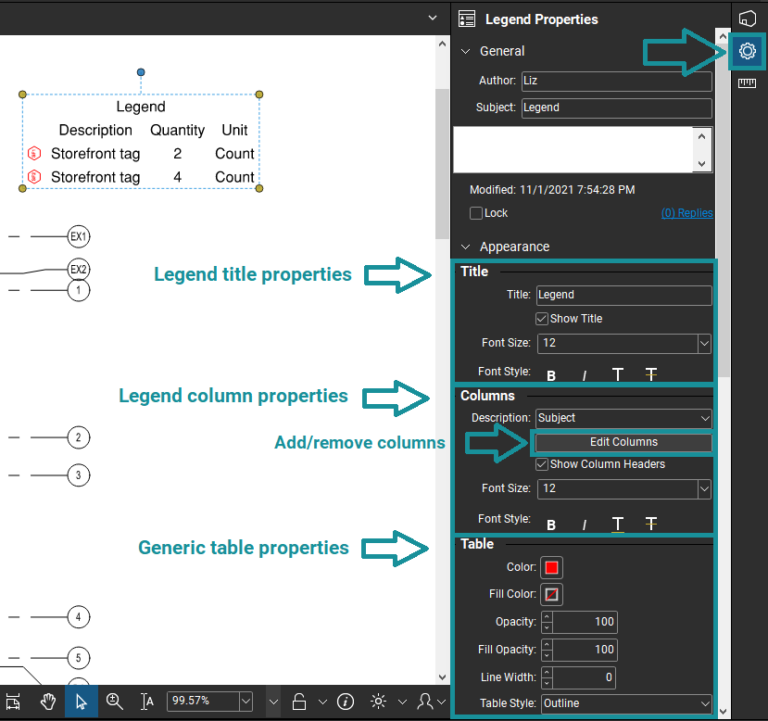
Task: Open dropdown arrow beside the profile icon
Action: (x=441, y=701)
